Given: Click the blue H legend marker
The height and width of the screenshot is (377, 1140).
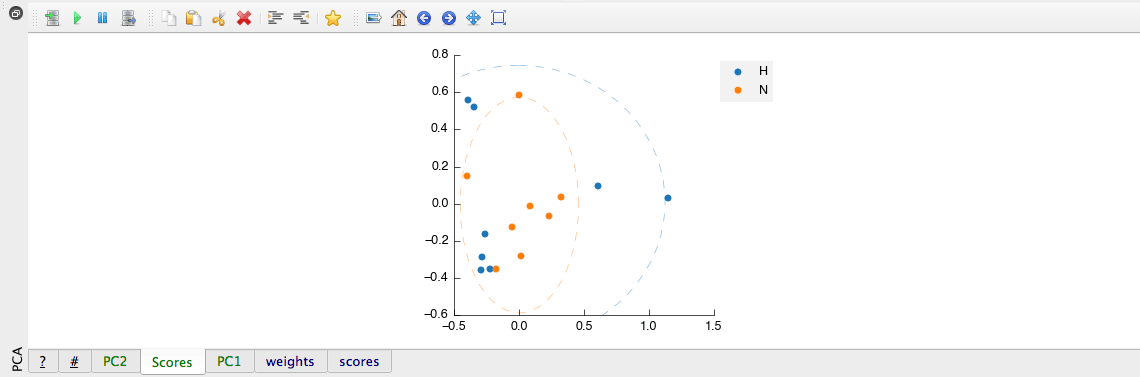Looking at the screenshot, I should (738, 71).
